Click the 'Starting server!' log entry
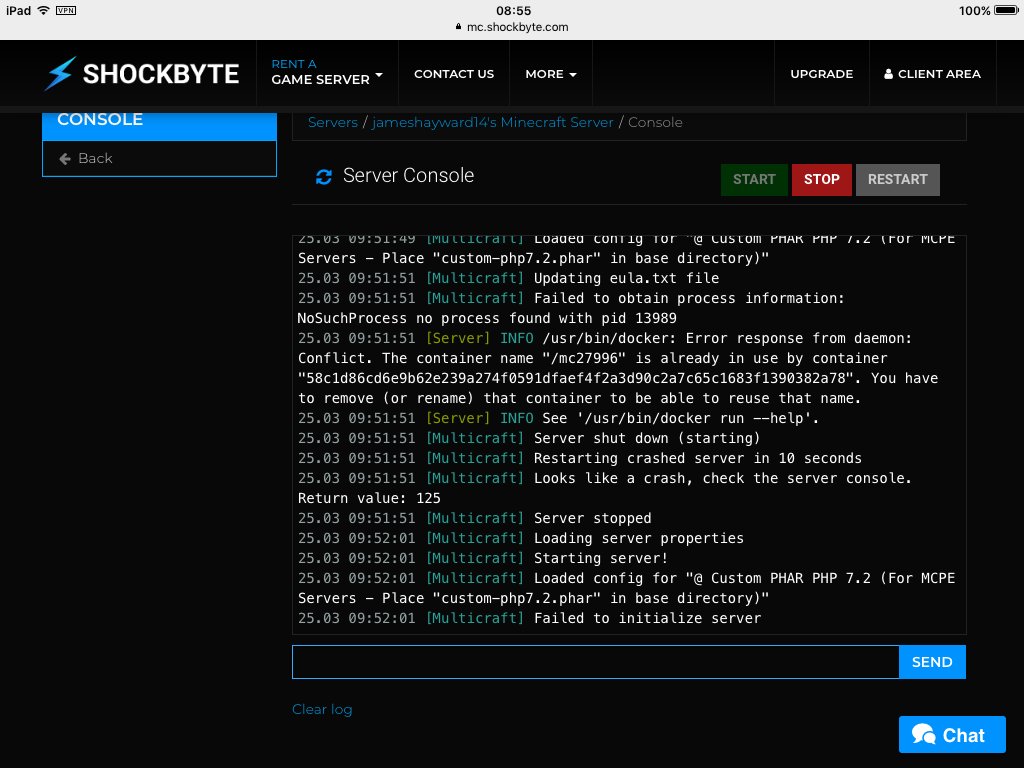The image size is (1024, 768). tap(483, 558)
